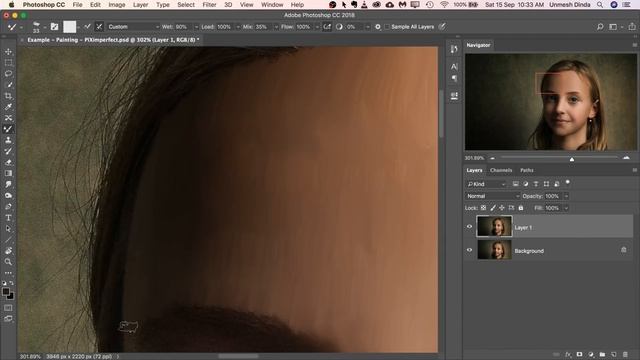Open the Normal blend mode dropdown

click(493, 196)
